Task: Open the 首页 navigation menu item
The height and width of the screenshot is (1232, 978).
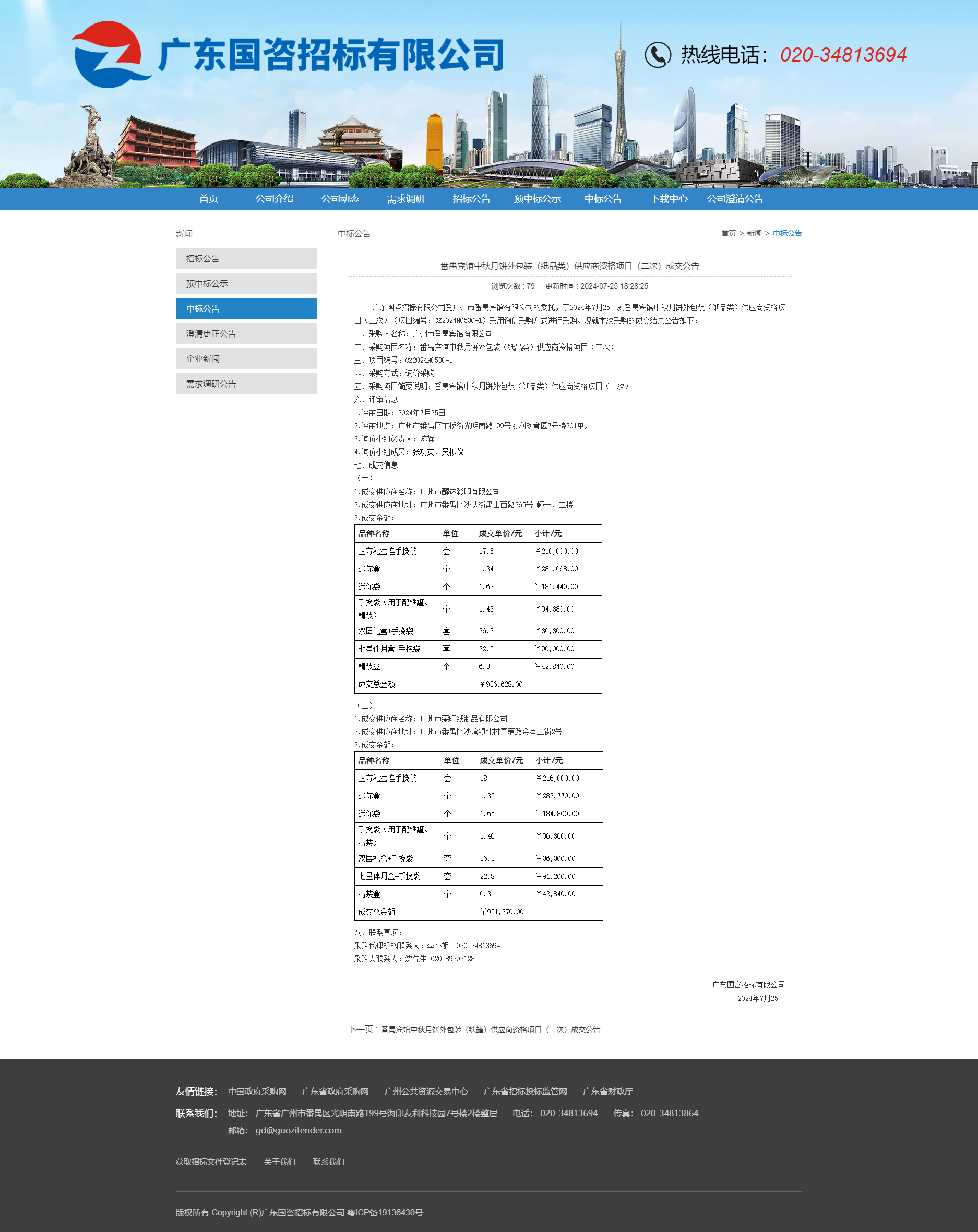Action: 209,199
